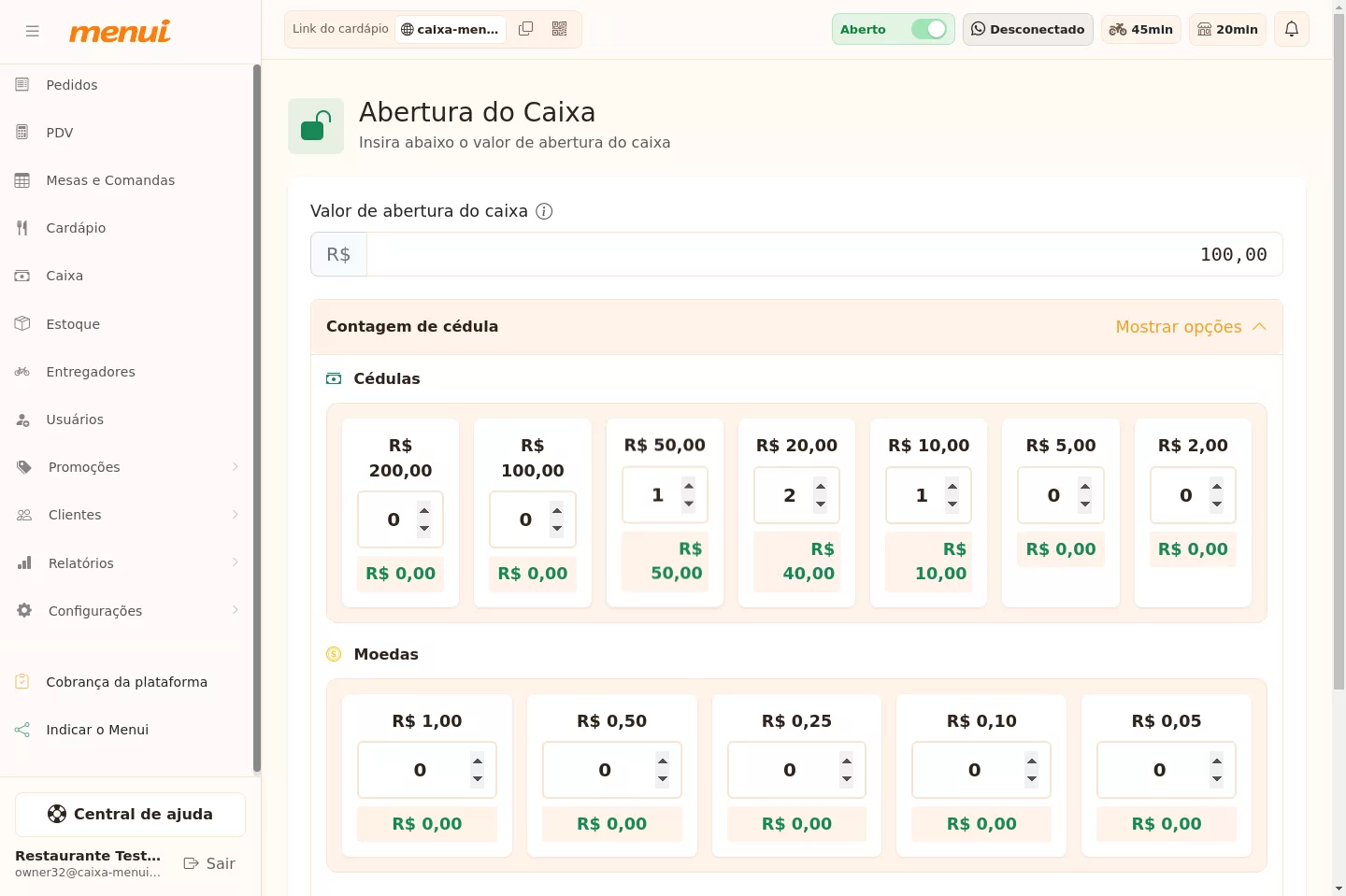
Task: Click the Cardápio fork-knife icon
Action: click(x=22, y=228)
